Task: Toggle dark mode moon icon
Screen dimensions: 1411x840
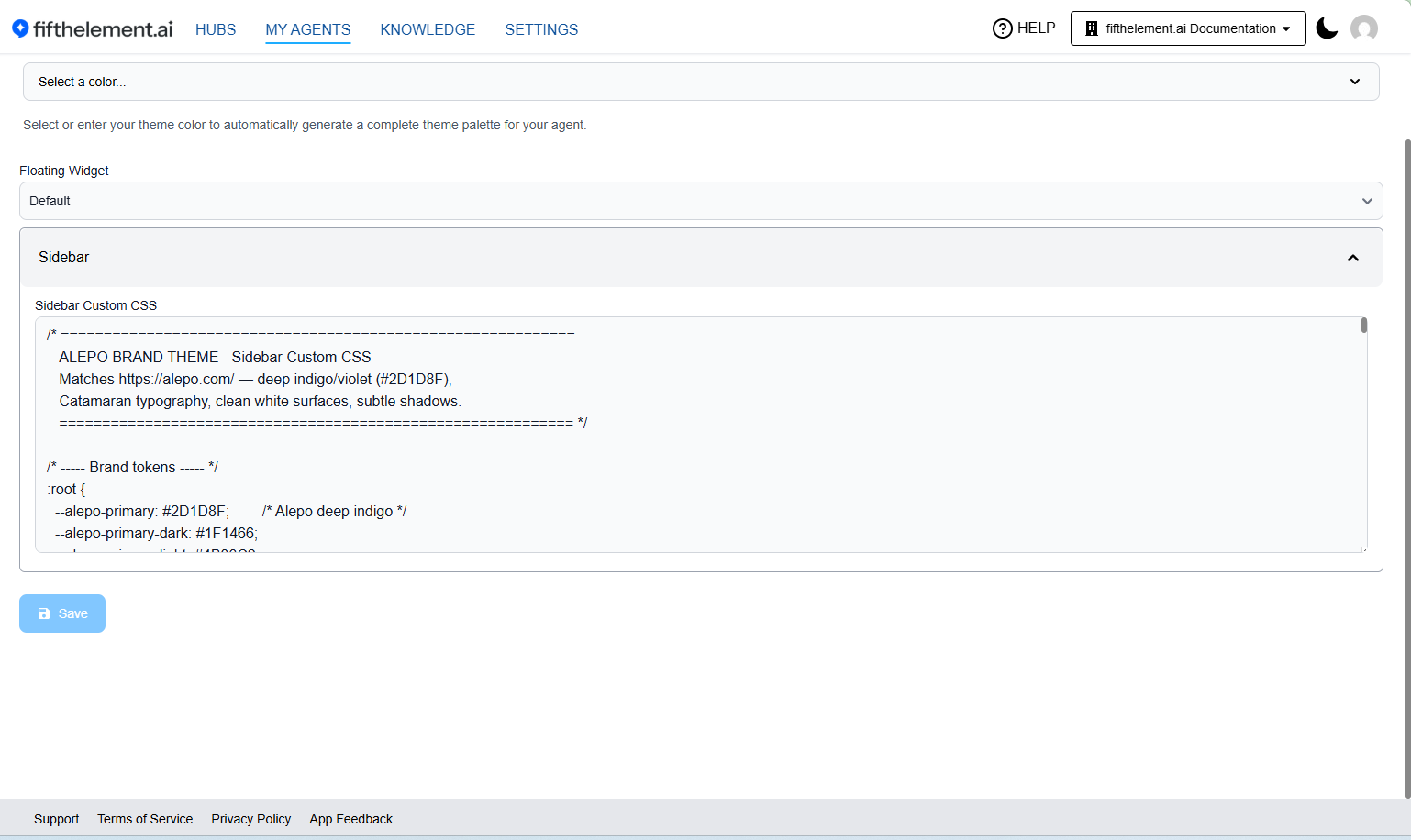Action: [1327, 28]
